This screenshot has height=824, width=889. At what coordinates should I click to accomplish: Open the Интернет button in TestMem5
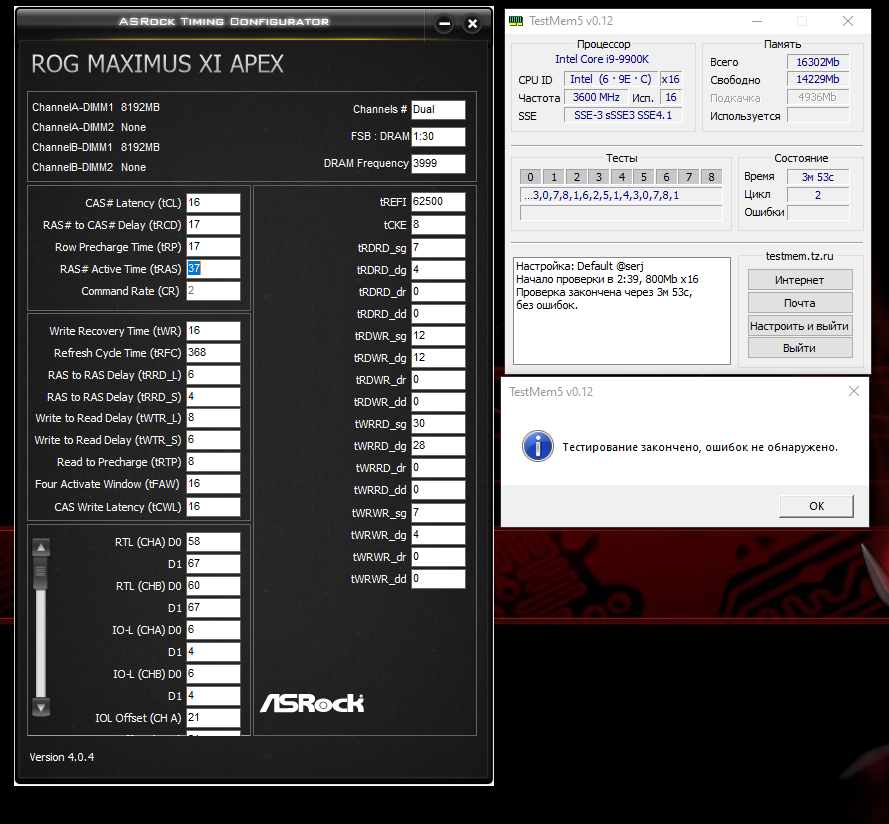(x=800, y=280)
